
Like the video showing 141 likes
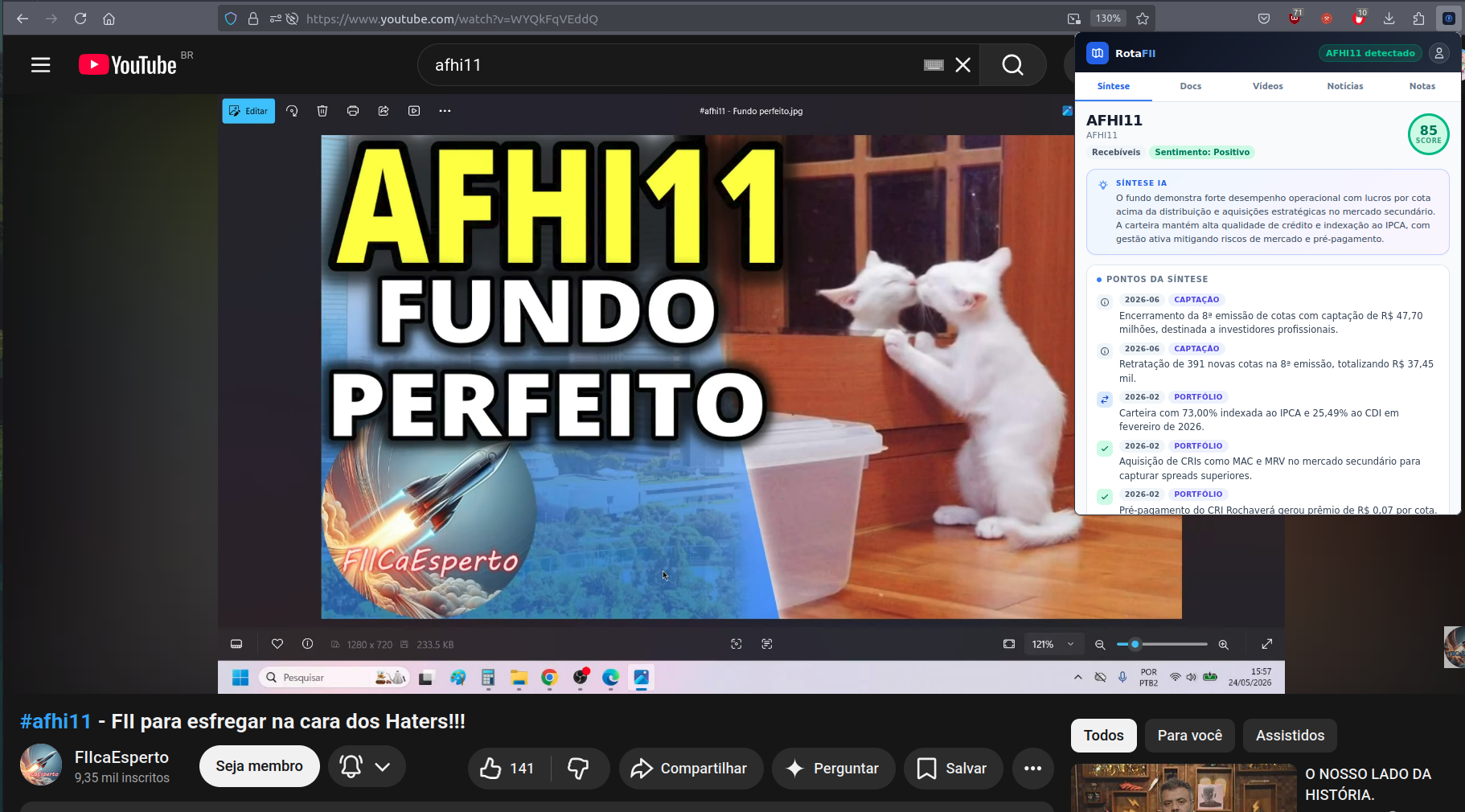coord(509,768)
